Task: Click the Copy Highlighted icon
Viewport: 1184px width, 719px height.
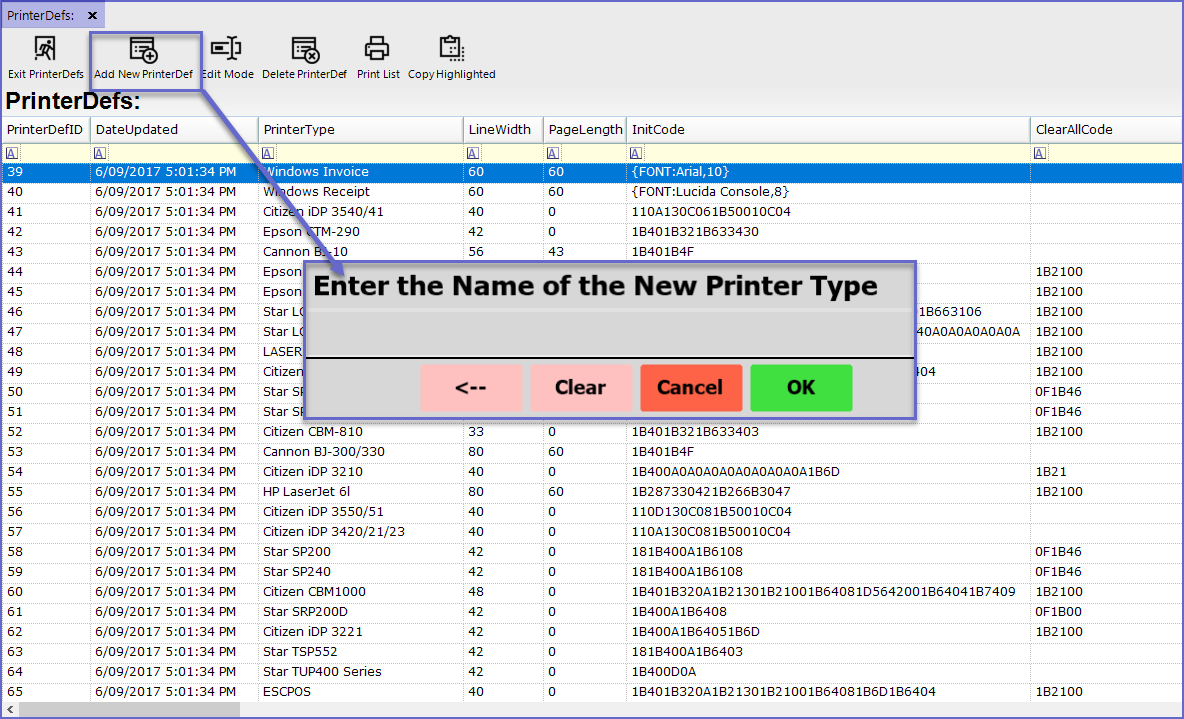Action: click(x=451, y=49)
